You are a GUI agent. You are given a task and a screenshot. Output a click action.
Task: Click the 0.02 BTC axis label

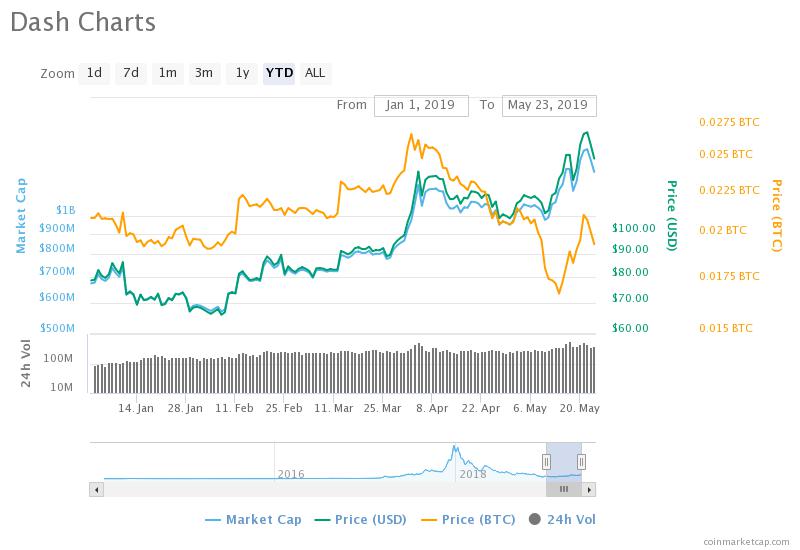[x=722, y=230]
